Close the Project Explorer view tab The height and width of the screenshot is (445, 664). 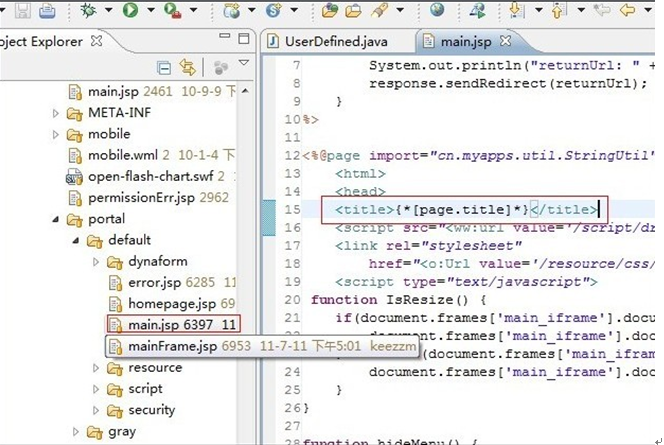click(97, 41)
